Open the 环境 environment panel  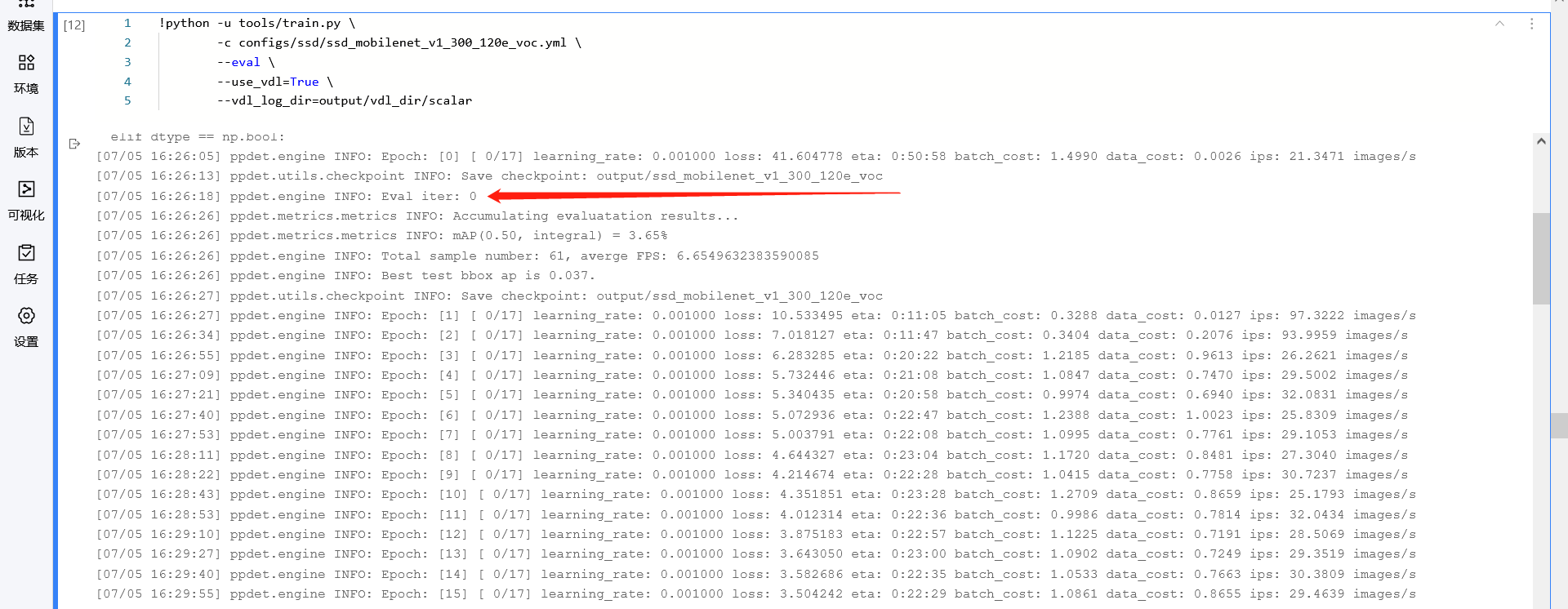(x=26, y=74)
